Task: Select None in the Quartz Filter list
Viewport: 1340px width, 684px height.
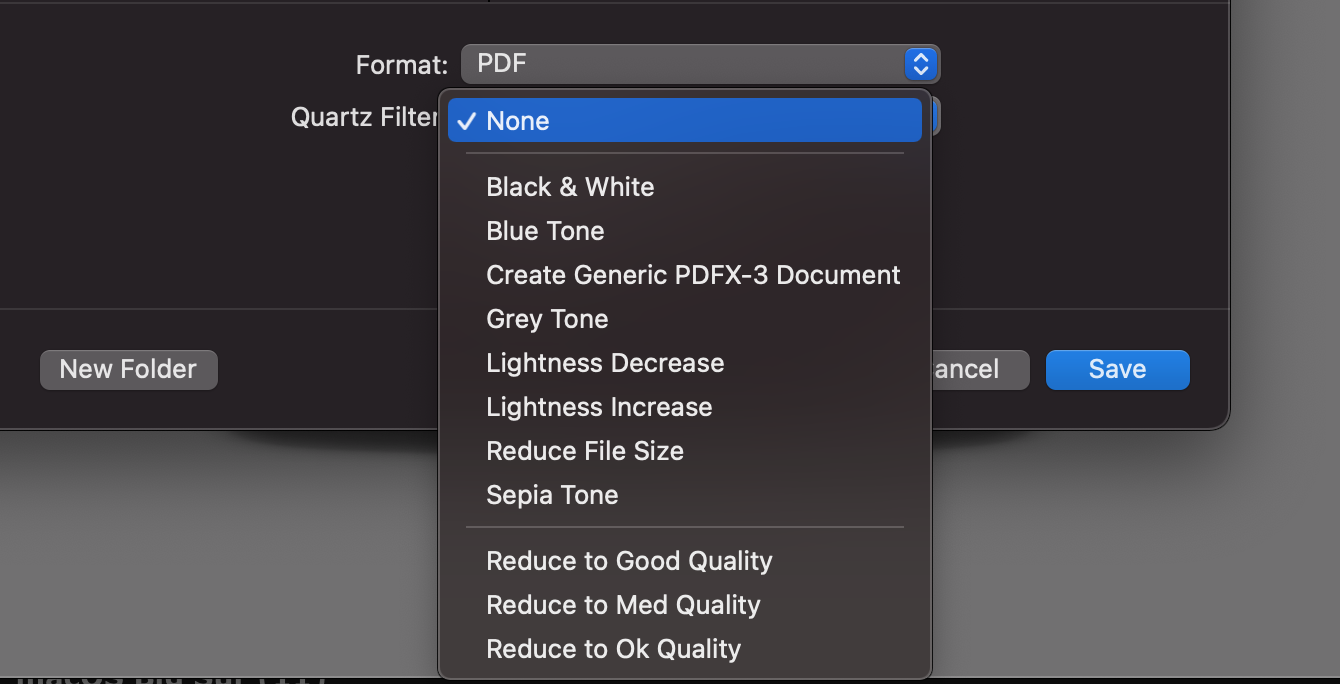Action: pos(518,121)
